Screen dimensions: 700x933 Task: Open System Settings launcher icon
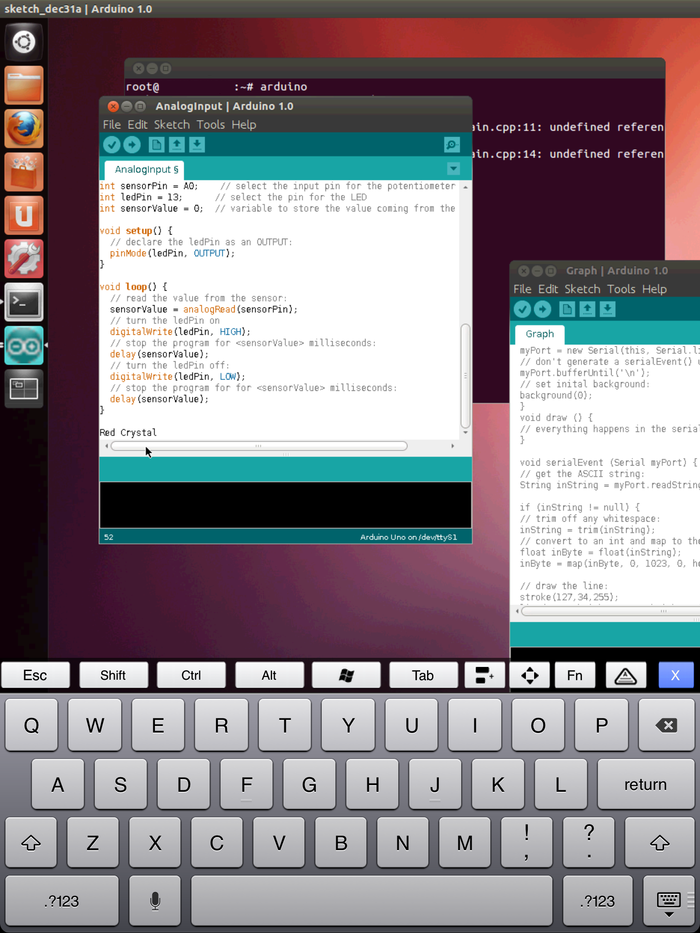(x=24, y=259)
